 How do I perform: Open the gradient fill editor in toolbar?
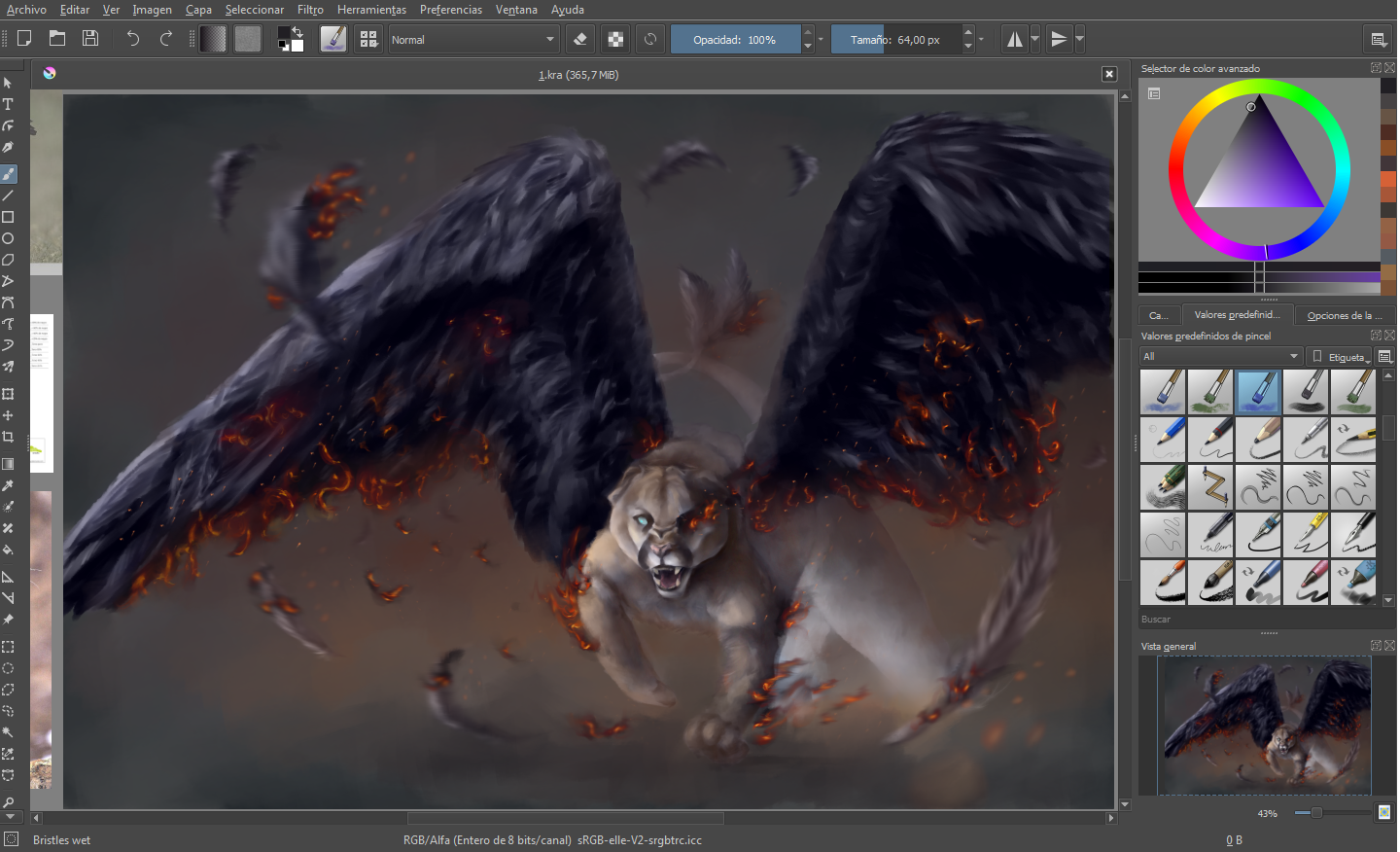click(x=213, y=39)
